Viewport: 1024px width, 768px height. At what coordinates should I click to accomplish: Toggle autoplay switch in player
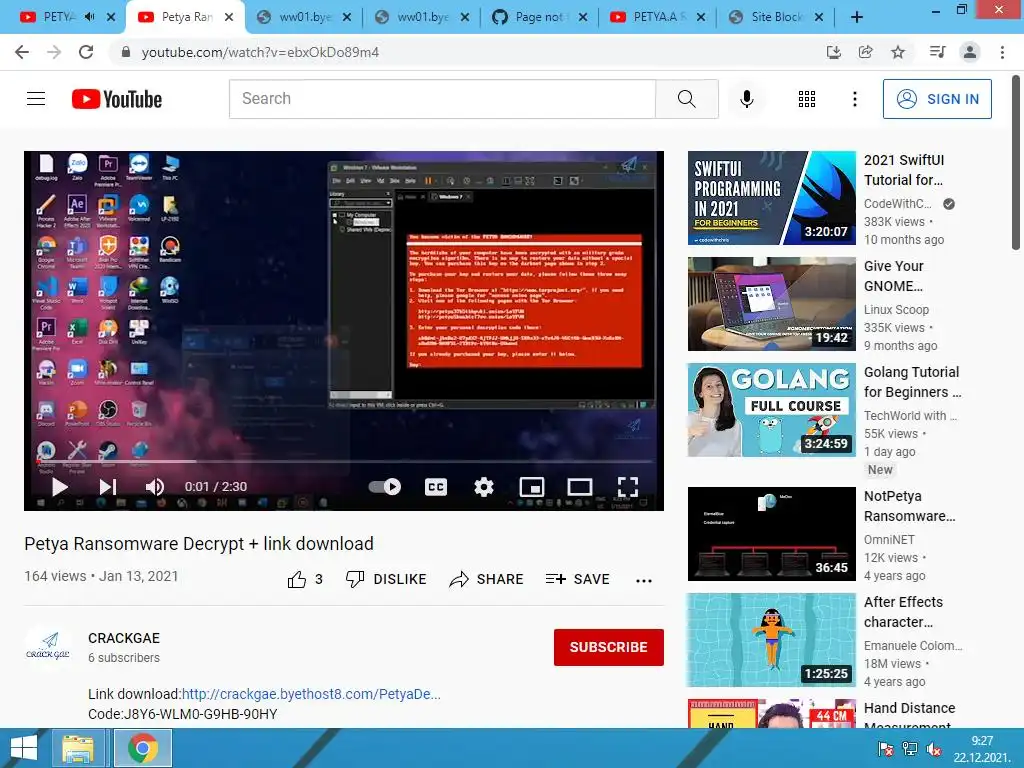(x=385, y=487)
